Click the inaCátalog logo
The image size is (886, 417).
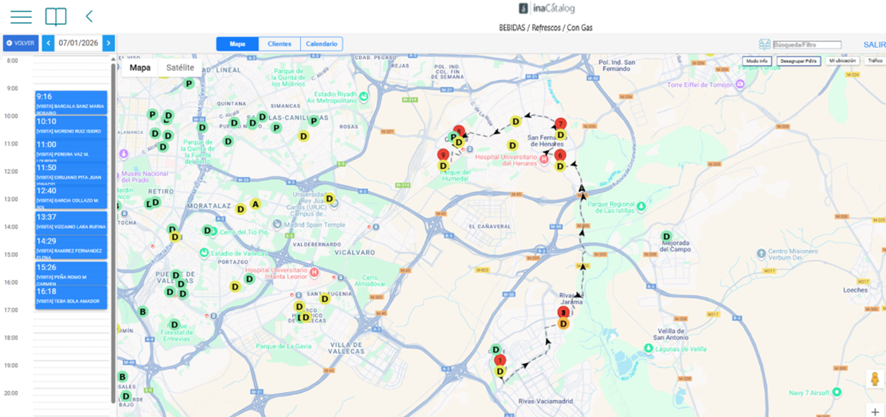click(x=546, y=8)
